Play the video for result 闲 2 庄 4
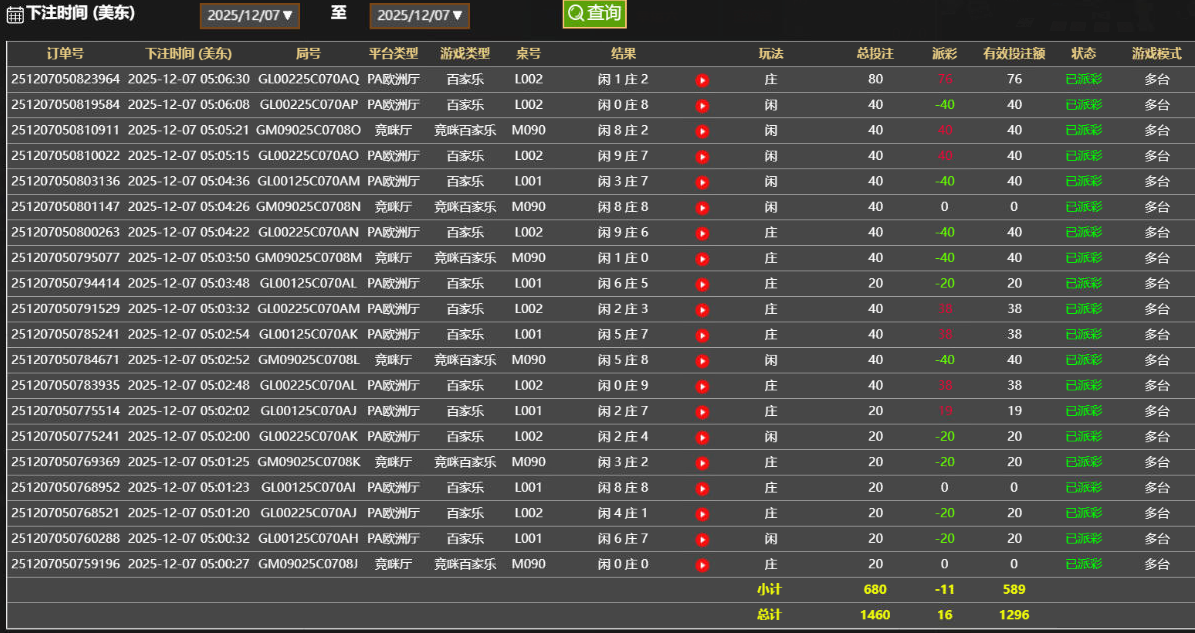 703,436
